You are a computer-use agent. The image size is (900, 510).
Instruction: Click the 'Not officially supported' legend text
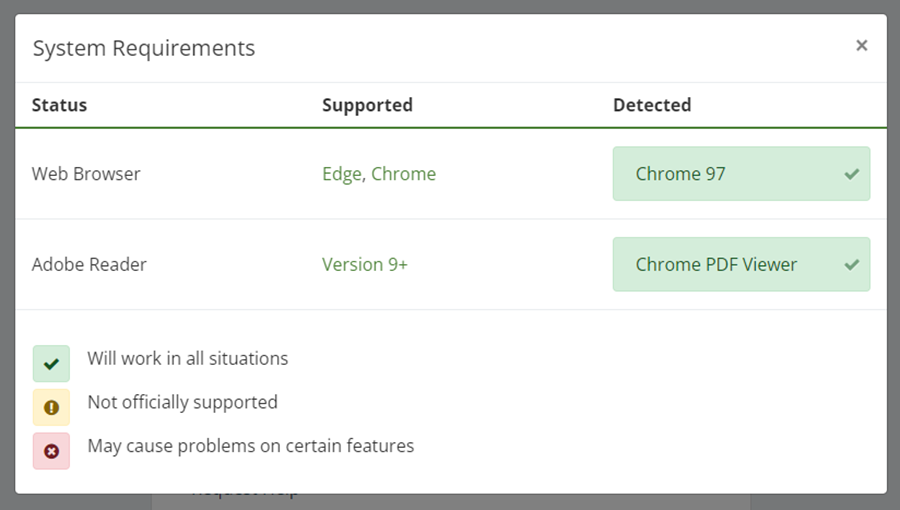tap(182, 402)
